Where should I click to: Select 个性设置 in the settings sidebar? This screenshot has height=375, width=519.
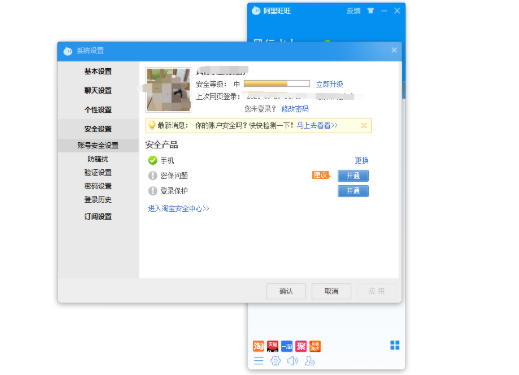(x=98, y=110)
